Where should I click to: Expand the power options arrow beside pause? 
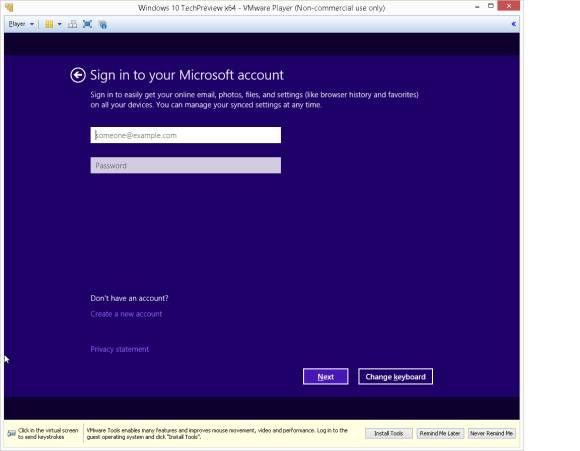click(60, 24)
